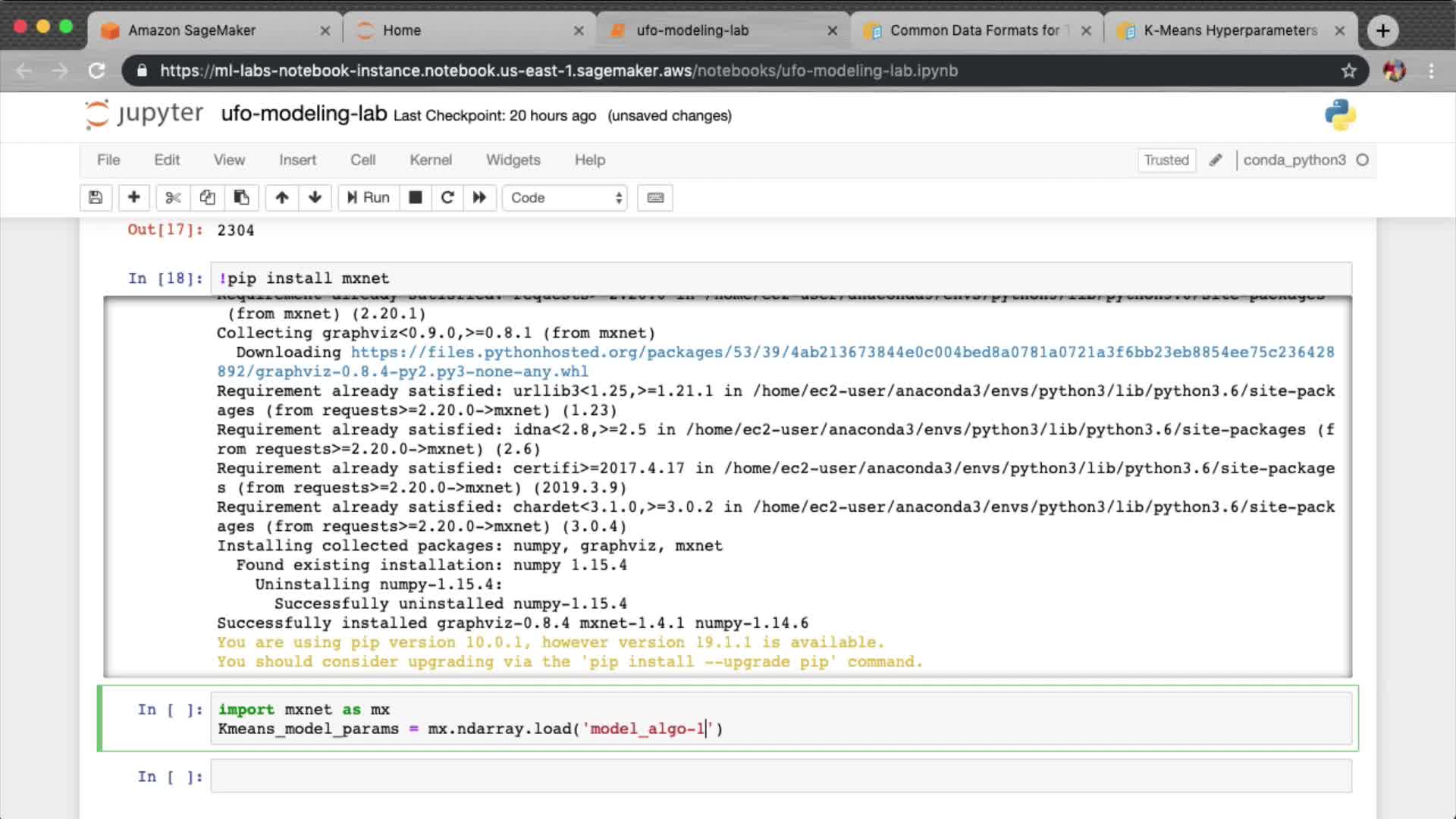Open the Cell menu

(362, 160)
